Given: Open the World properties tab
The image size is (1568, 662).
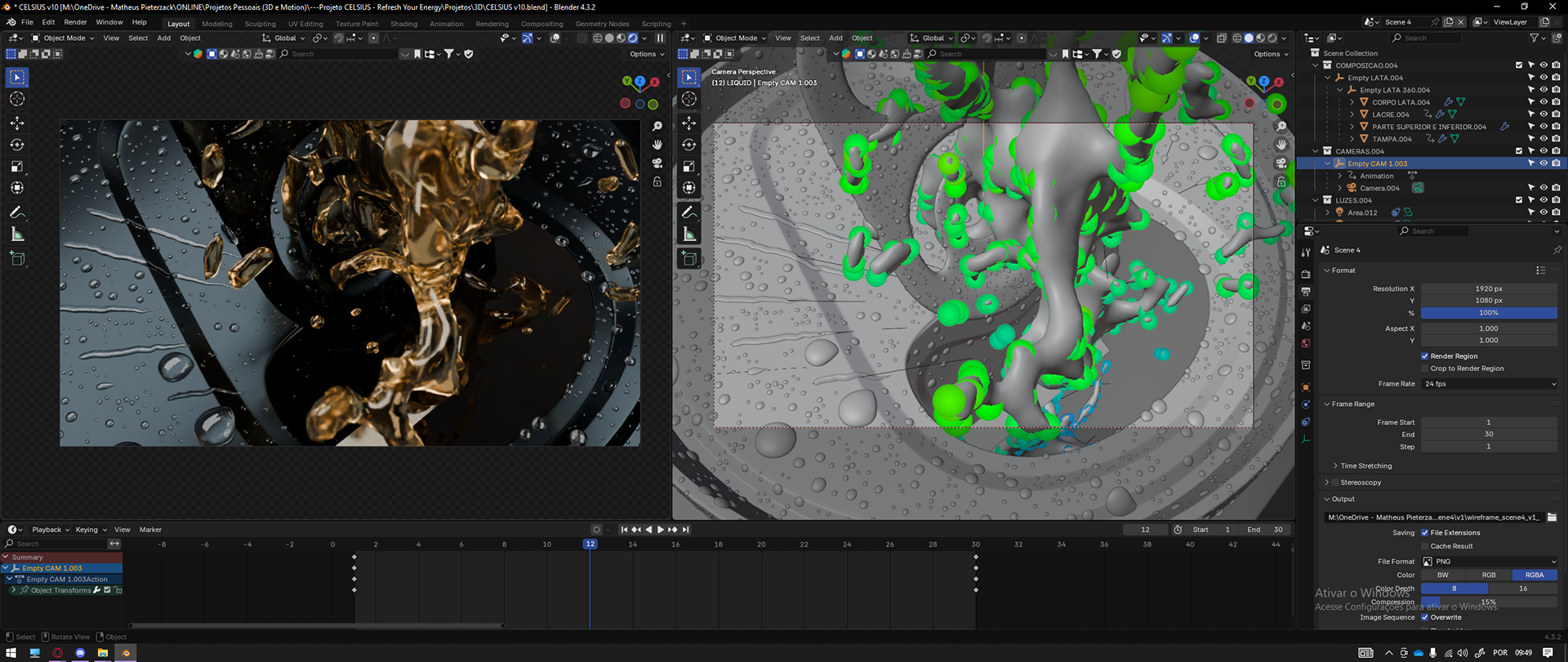Looking at the screenshot, I should (1306, 343).
